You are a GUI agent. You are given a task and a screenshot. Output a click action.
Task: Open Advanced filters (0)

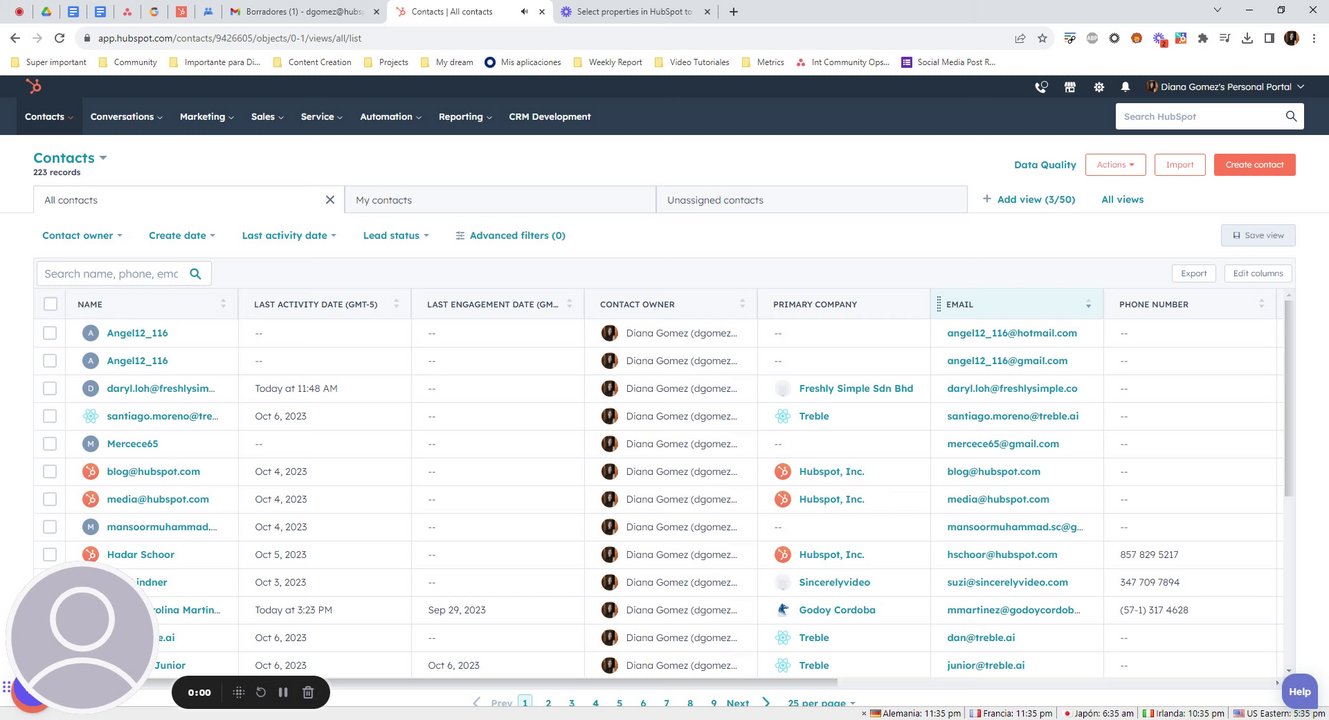click(510, 236)
